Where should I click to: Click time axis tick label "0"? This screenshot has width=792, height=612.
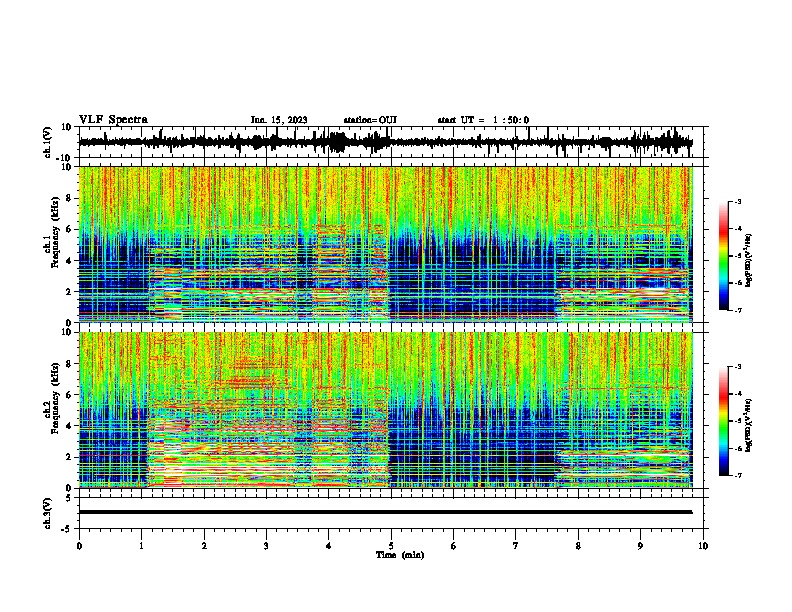coord(79,546)
